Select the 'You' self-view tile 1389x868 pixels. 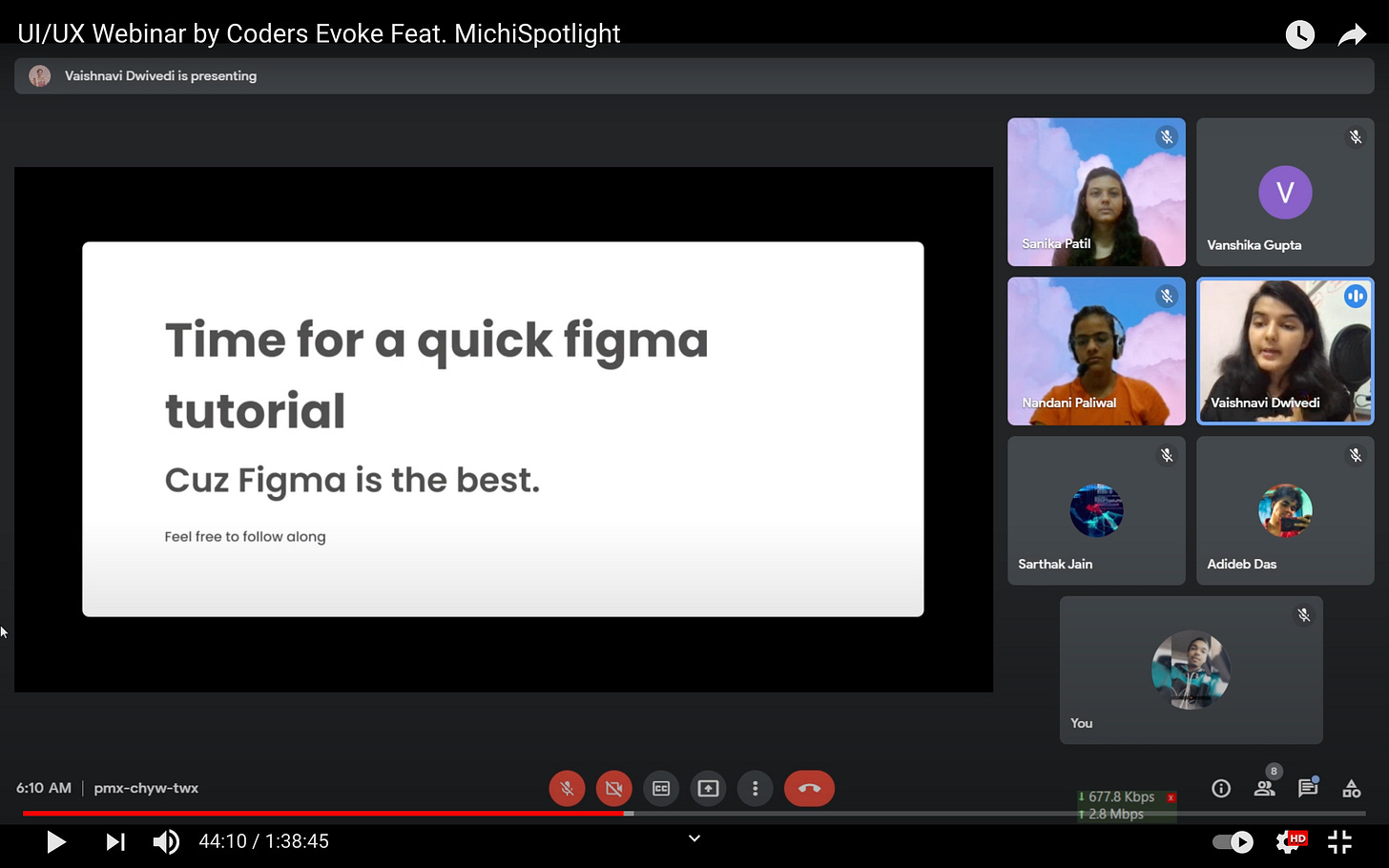1191,670
